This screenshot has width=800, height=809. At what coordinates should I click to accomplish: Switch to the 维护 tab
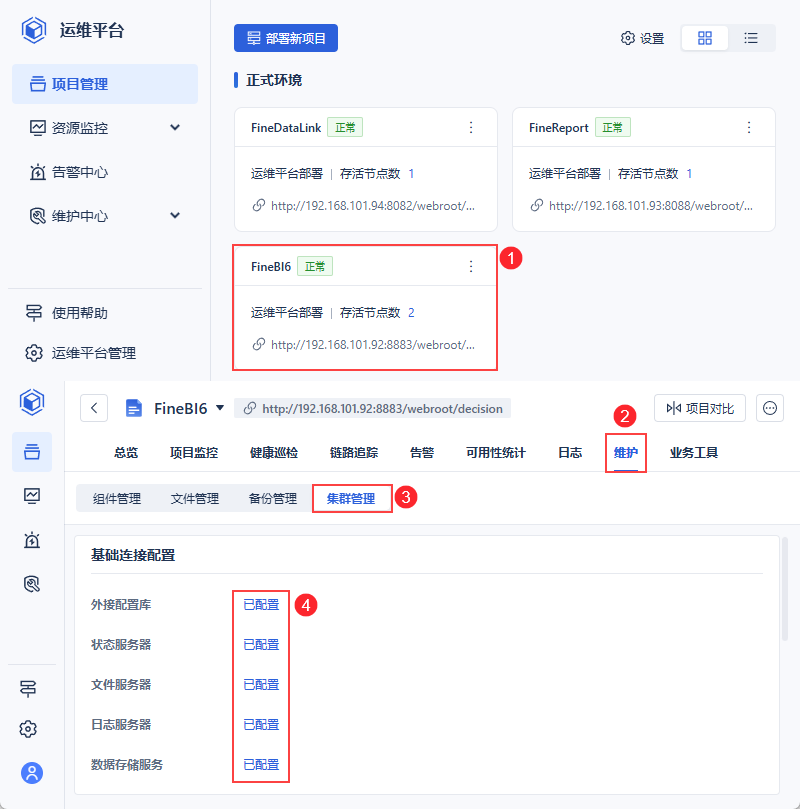click(x=626, y=452)
